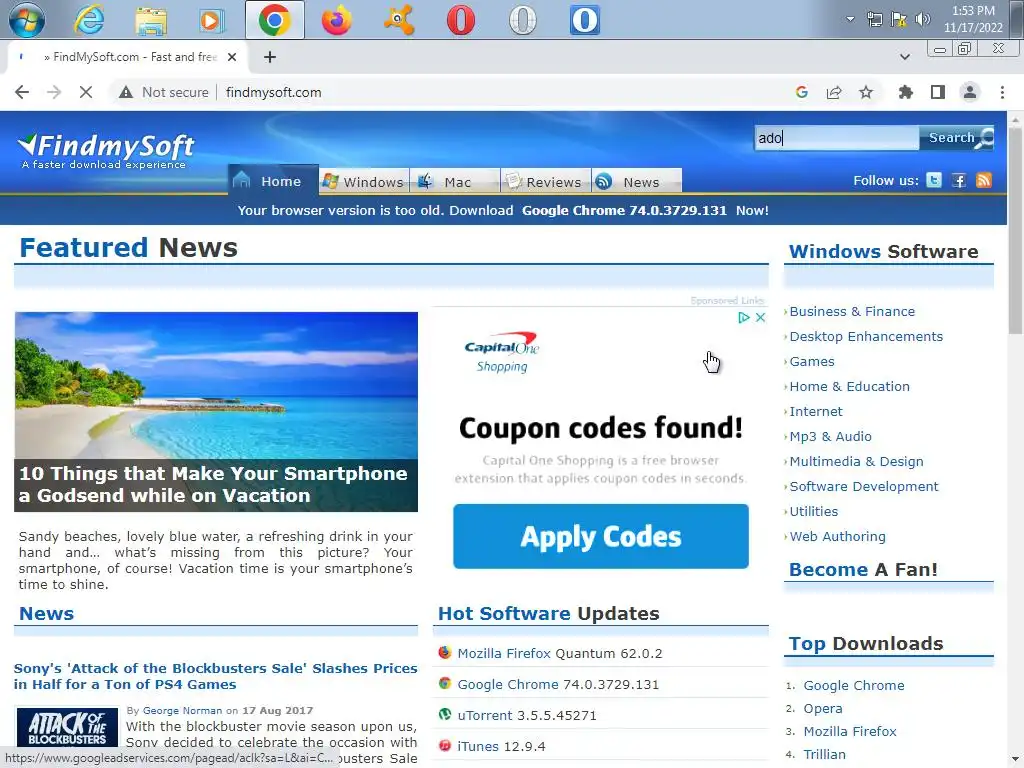The image size is (1024, 768).
Task: Open the Desktop Enhancements category
Action: 866,336
